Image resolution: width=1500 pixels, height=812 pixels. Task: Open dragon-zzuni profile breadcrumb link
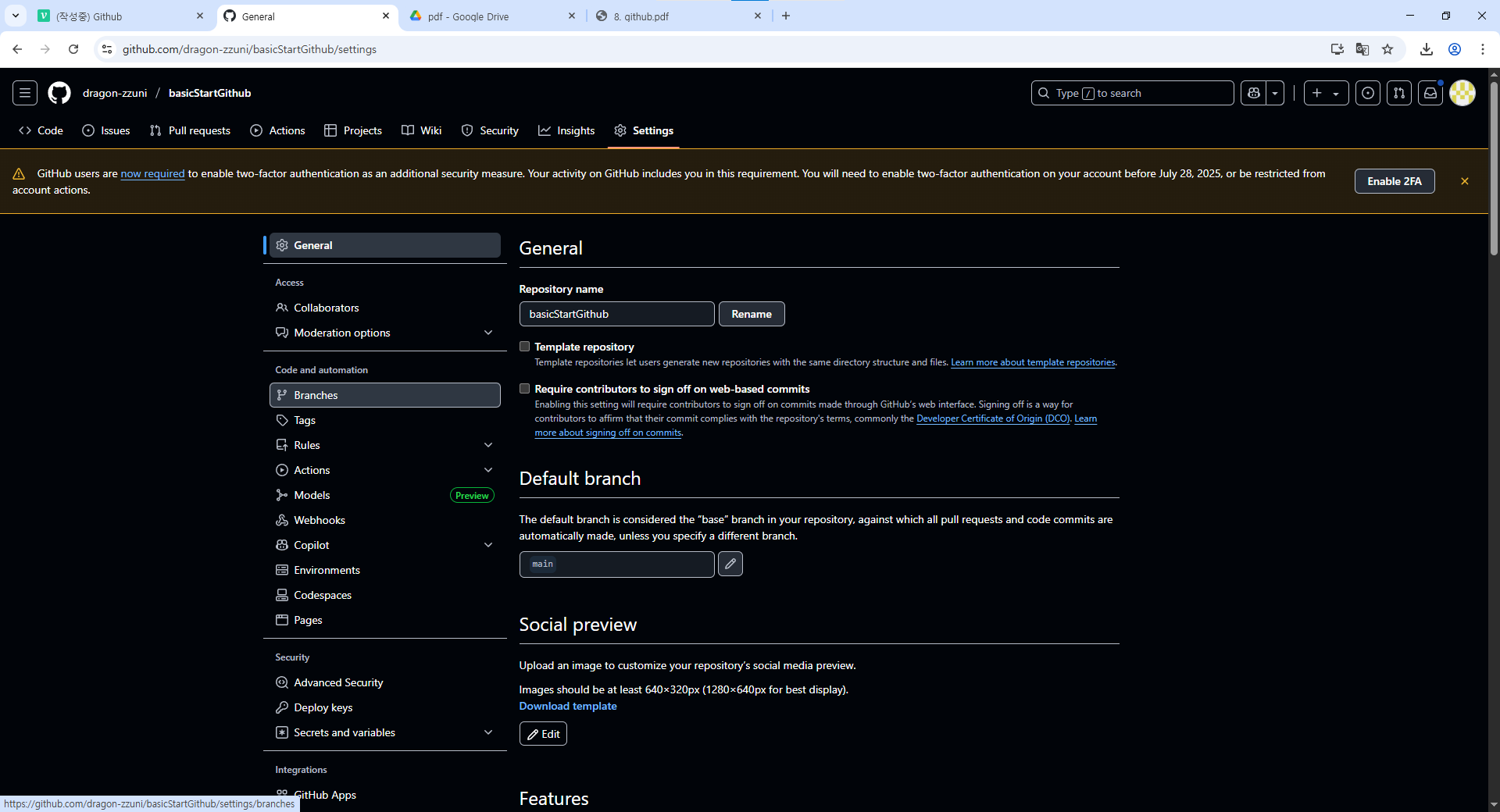(x=115, y=93)
